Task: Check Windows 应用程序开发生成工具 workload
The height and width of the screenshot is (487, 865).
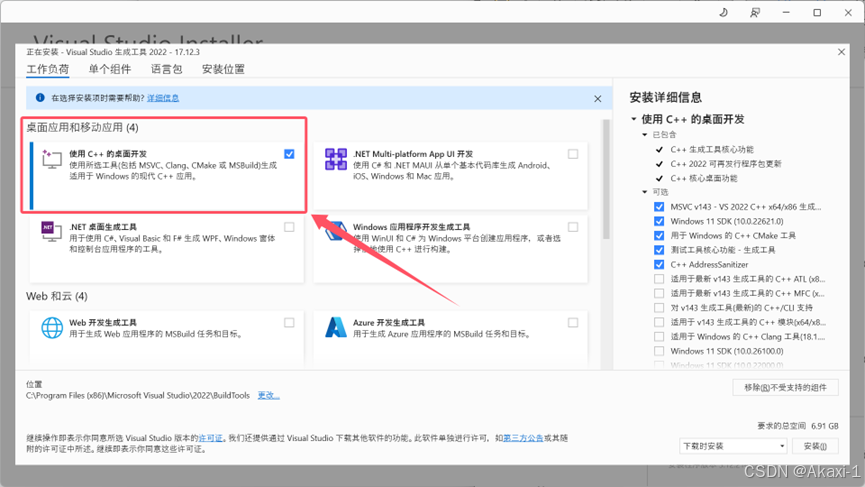Action: click(573, 227)
